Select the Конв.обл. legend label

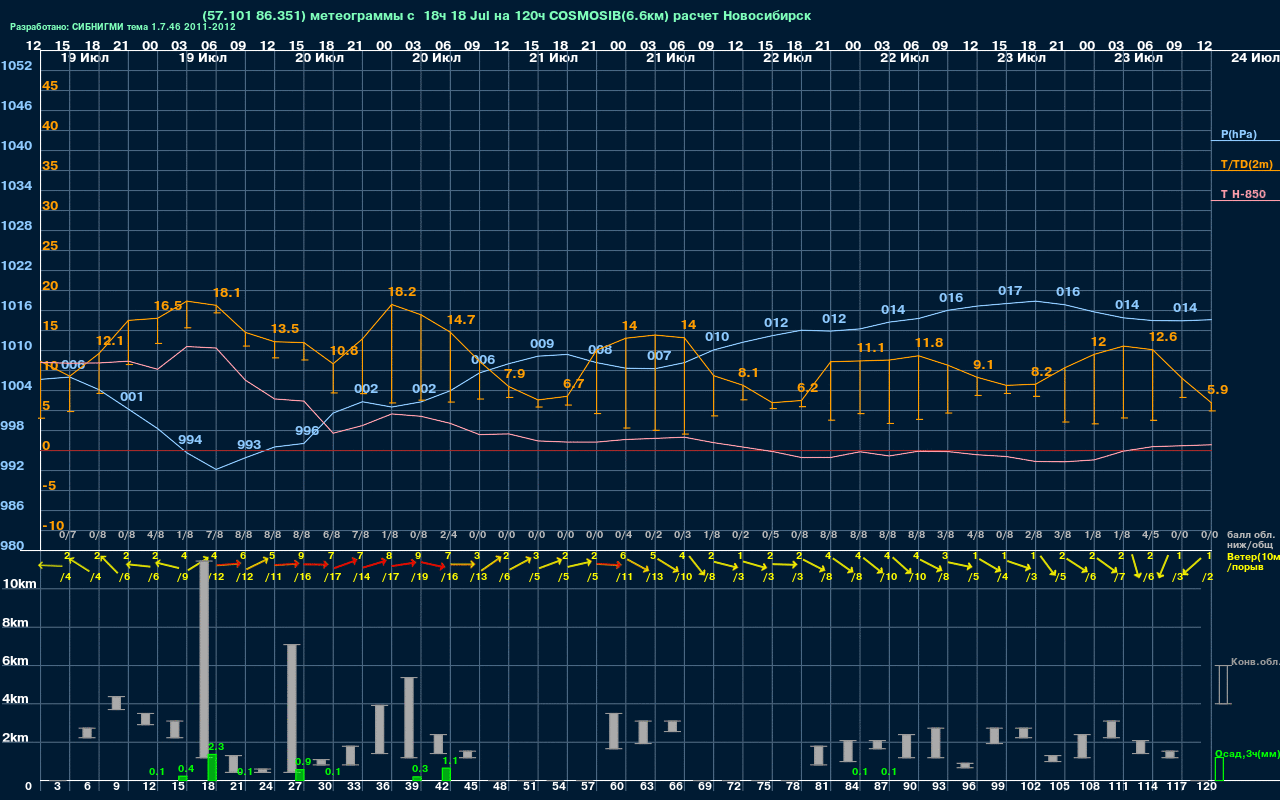click(x=1255, y=663)
